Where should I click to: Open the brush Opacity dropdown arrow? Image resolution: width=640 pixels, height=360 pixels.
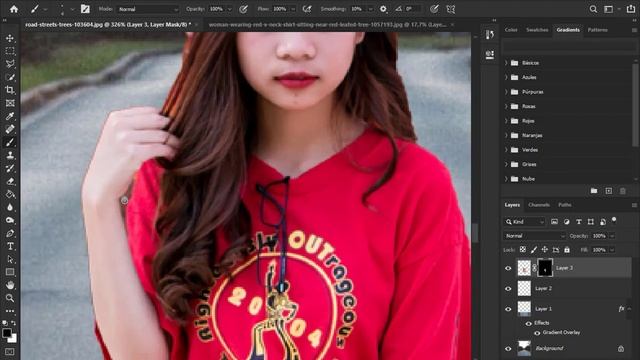pyautogui.click(x=229, y=9)
